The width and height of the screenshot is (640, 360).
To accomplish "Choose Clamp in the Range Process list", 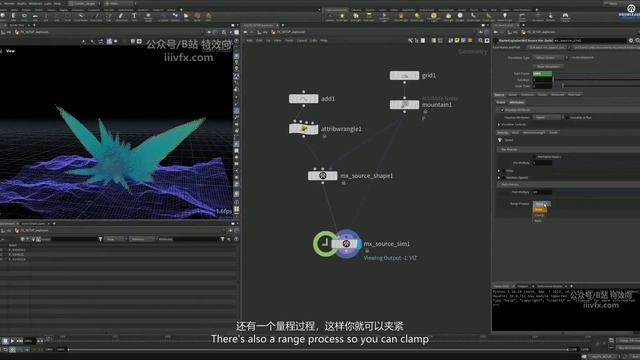I will (x=539, y=215).
